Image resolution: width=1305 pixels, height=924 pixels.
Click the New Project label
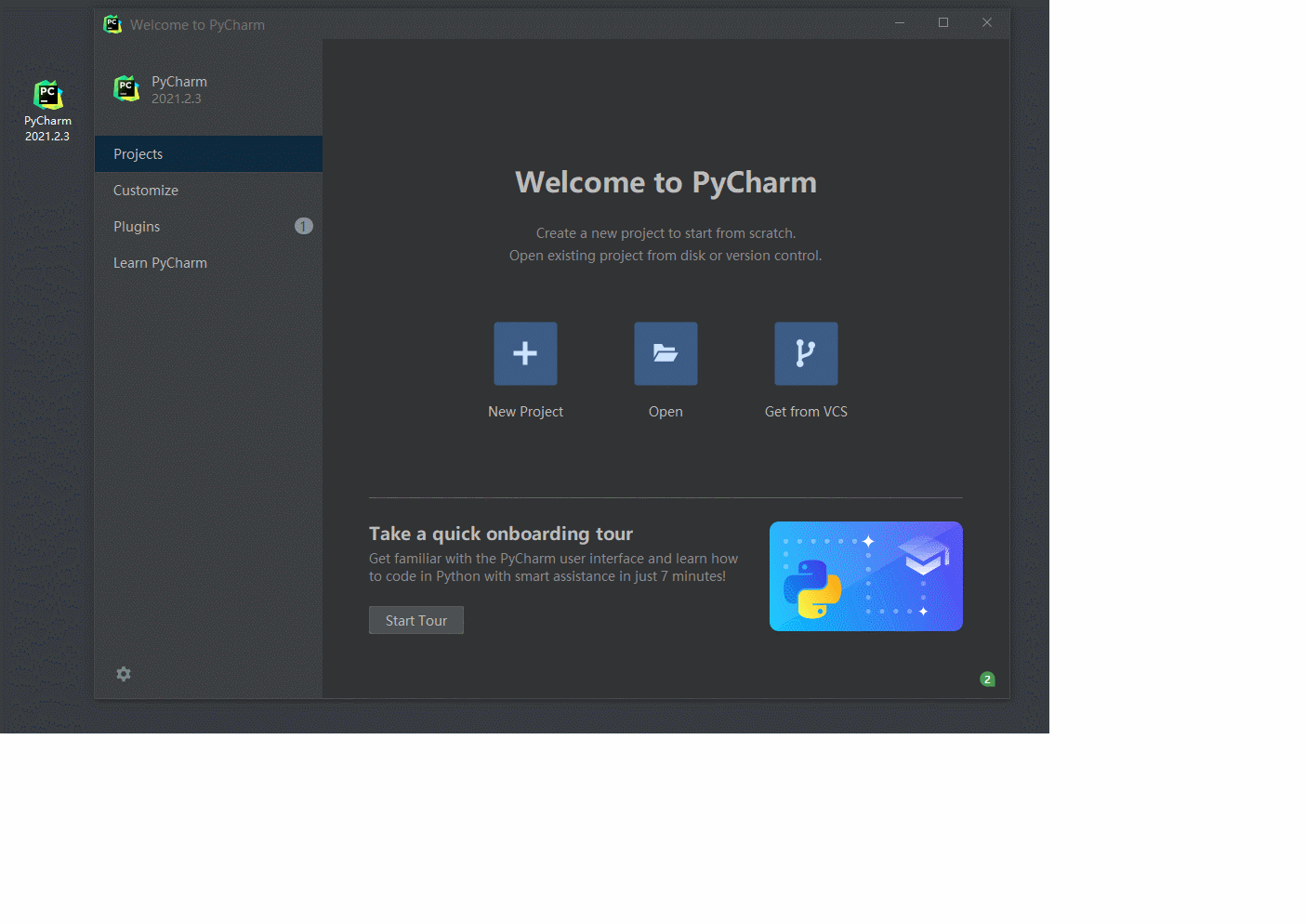click(525, 412)
